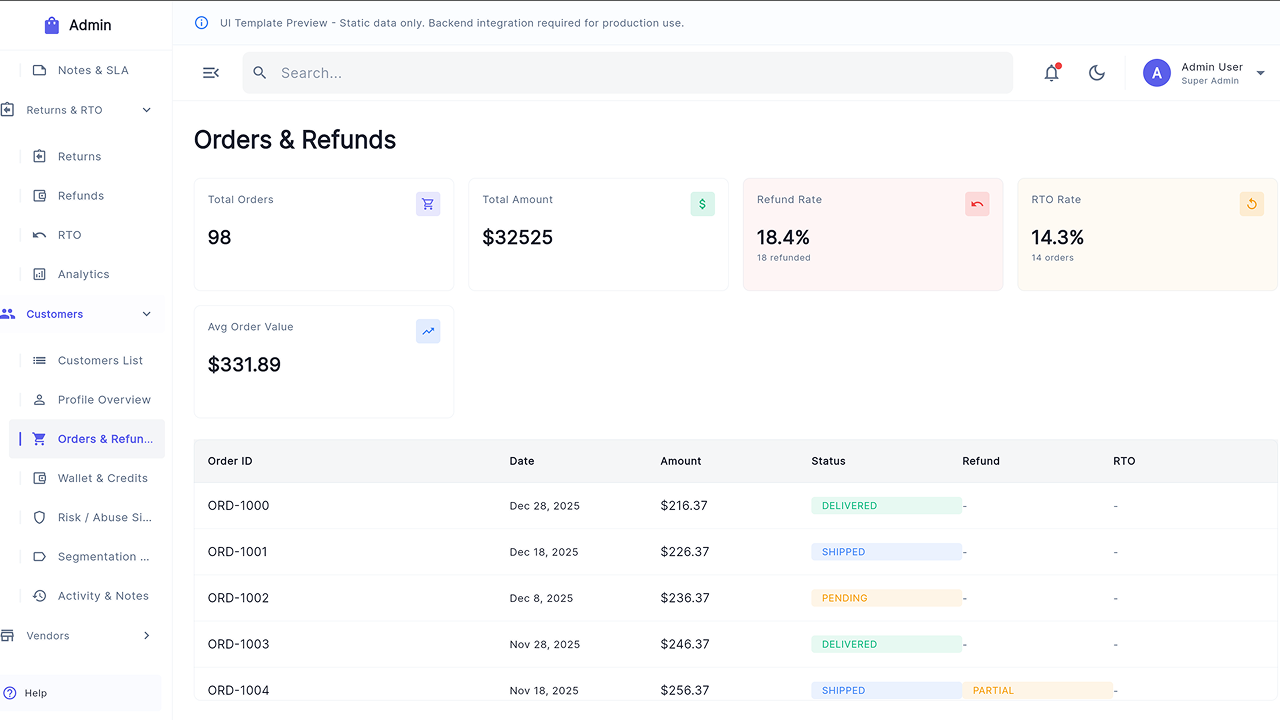Click the Status column header
This screenshot has height=720, width=1280.
coord(829,461)
